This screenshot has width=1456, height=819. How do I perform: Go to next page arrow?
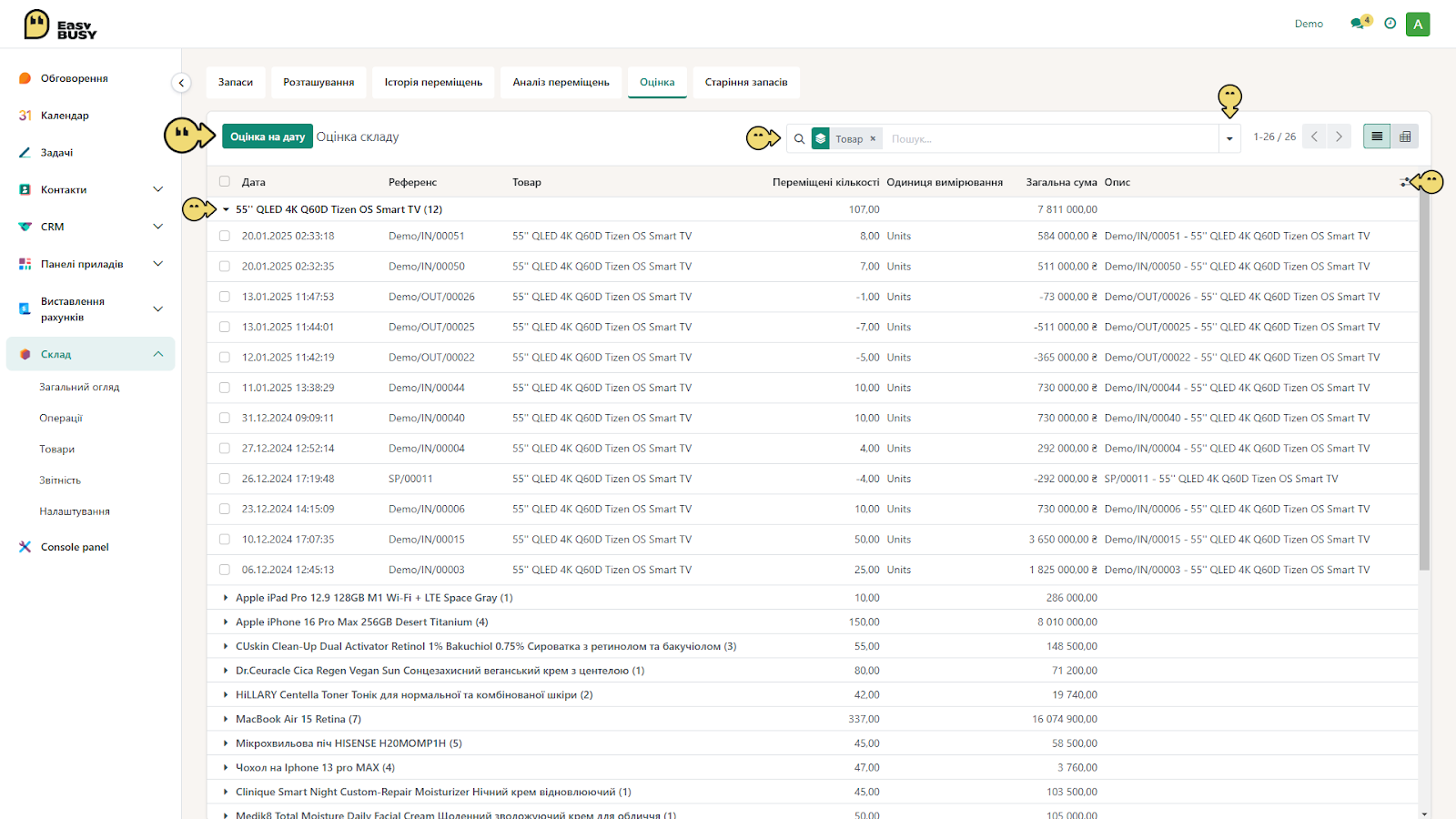coord(1339,136)
